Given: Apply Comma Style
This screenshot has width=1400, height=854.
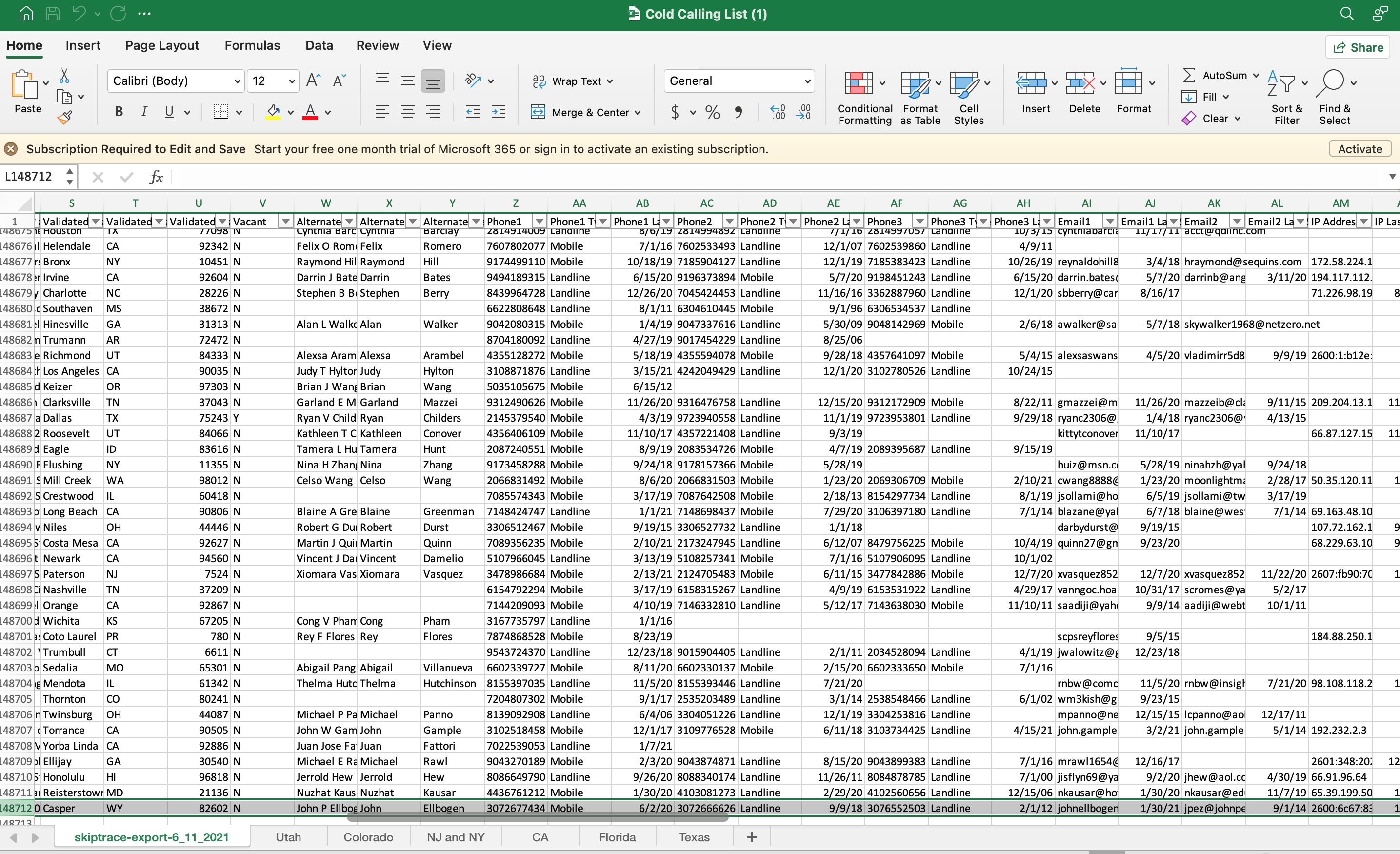Looking at the screenshot, I should click(738, 112).
